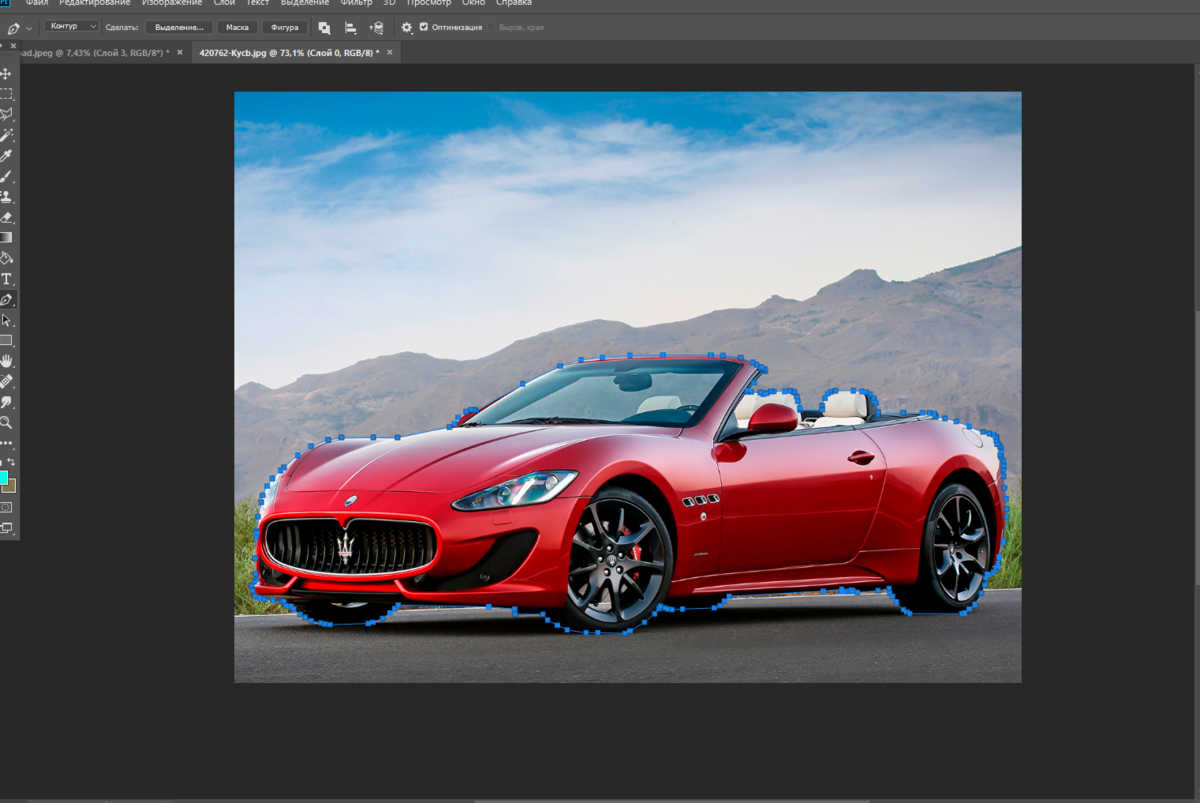Open the Контур mode dropdown

(72, 27)
